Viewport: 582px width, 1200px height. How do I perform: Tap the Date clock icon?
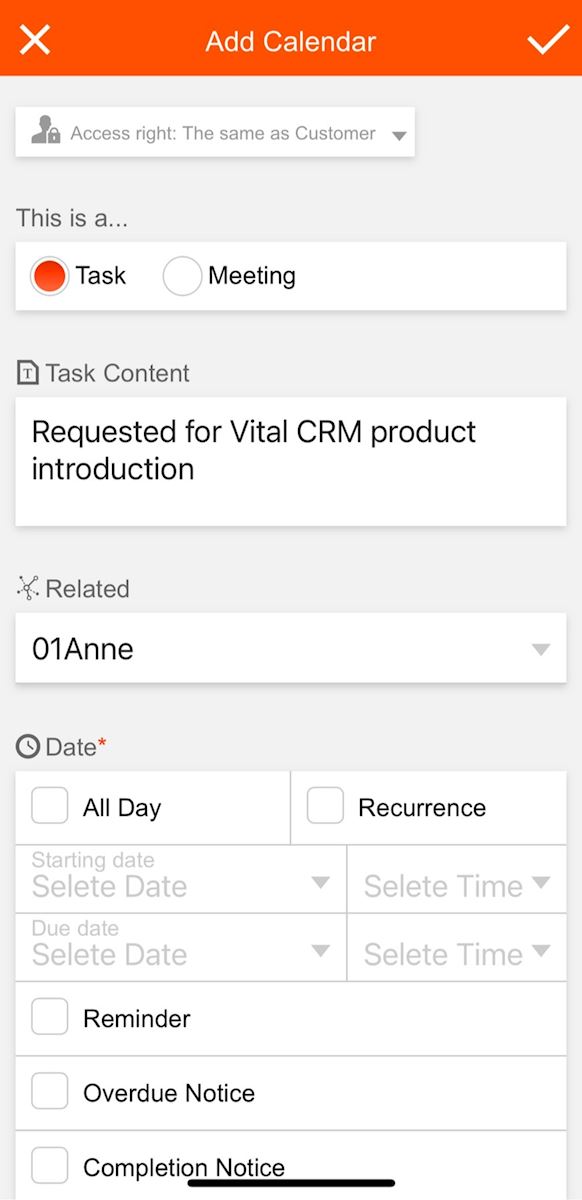(28, 746)
